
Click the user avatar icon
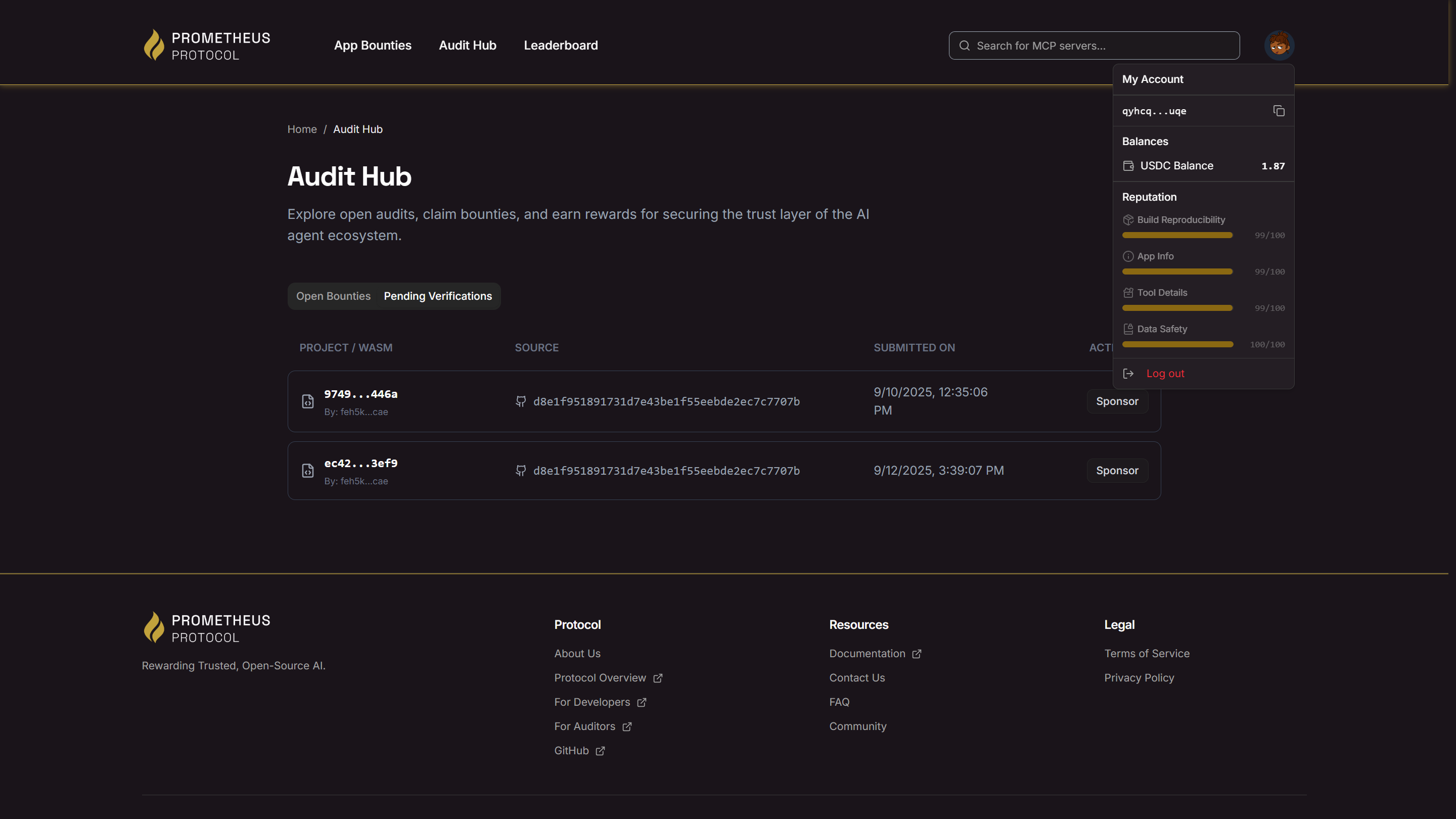point(1279,45)
